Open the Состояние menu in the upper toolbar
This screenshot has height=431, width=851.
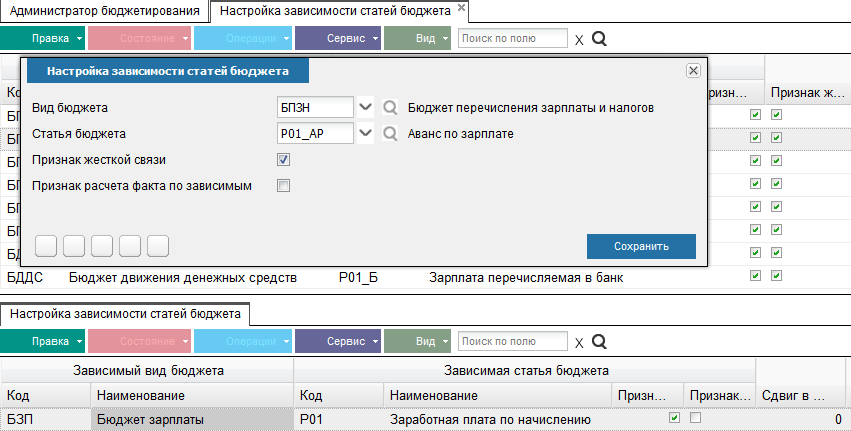coord(139,39)
